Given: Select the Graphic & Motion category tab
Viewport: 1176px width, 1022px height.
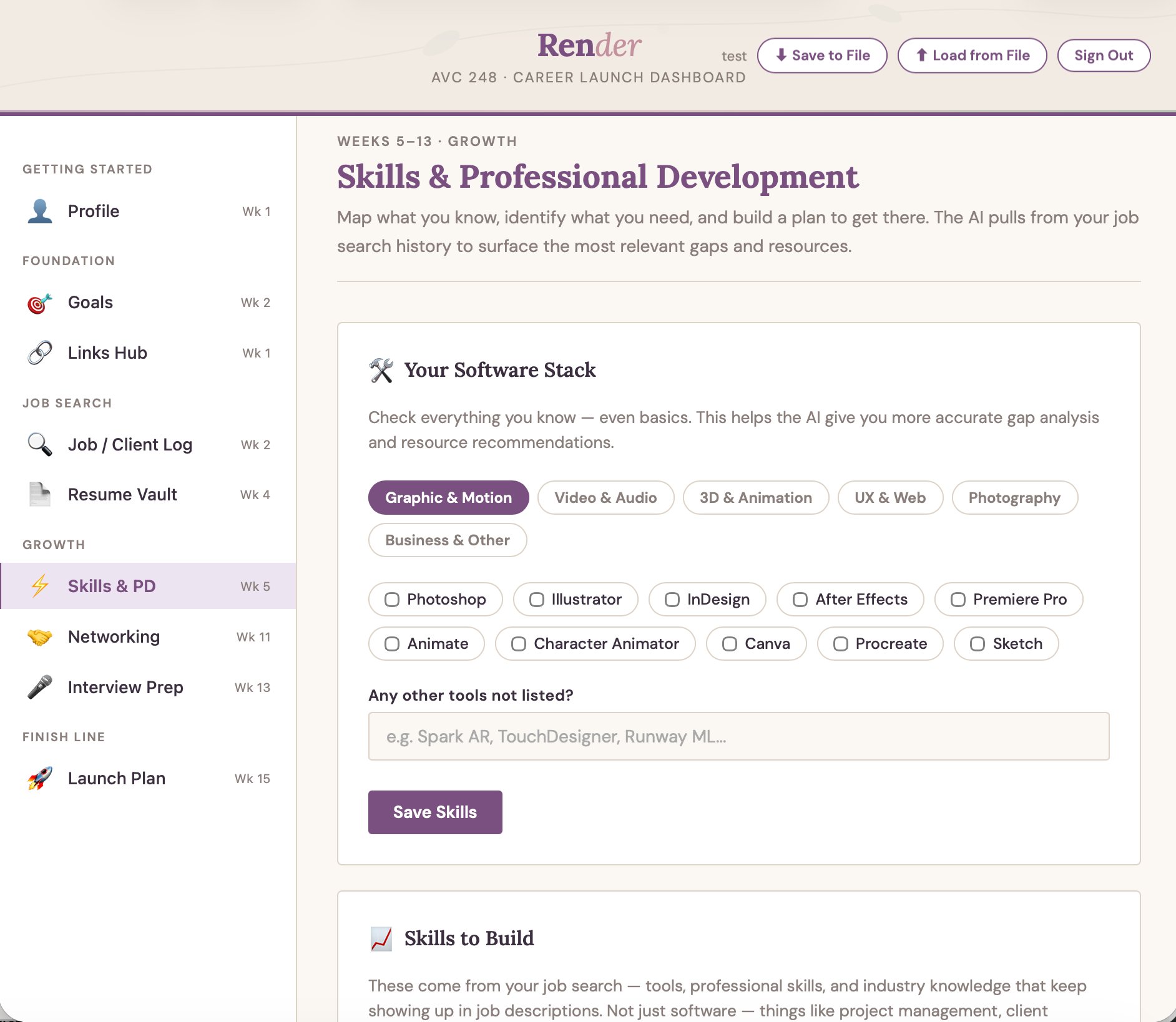Looking at the screenshot, I should click(448, 497).
